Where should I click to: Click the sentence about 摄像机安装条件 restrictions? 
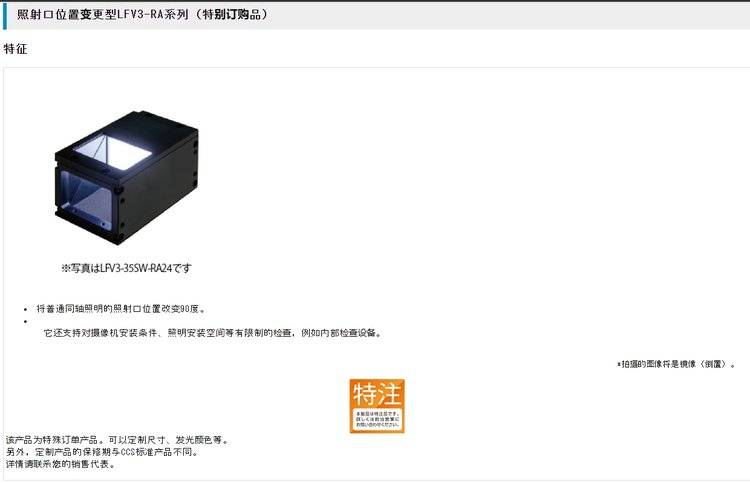[x=213, y=333]
